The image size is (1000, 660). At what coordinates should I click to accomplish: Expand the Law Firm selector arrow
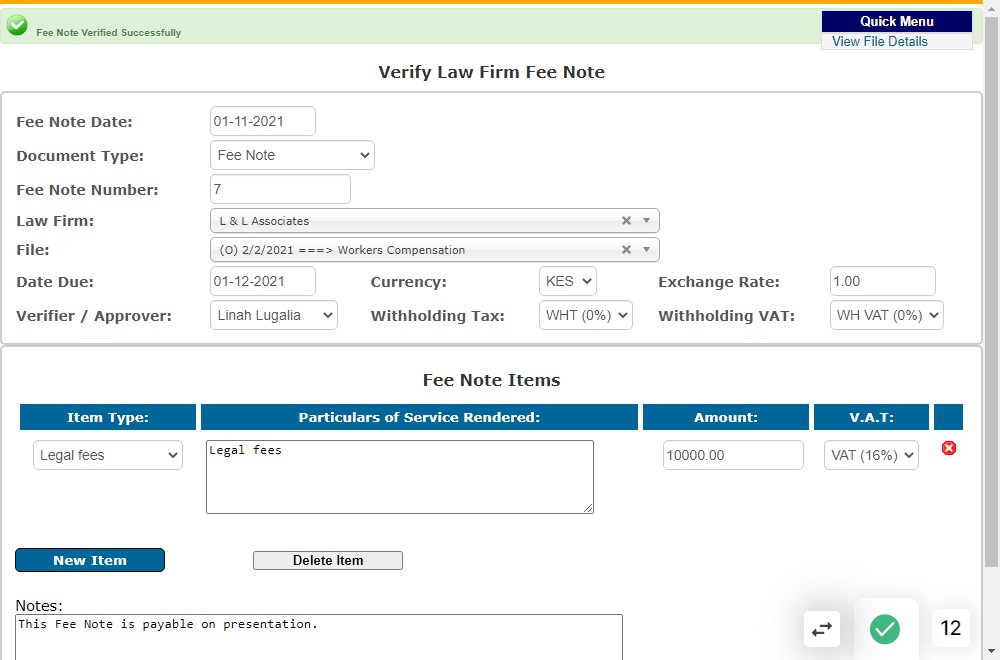(646, 221)
